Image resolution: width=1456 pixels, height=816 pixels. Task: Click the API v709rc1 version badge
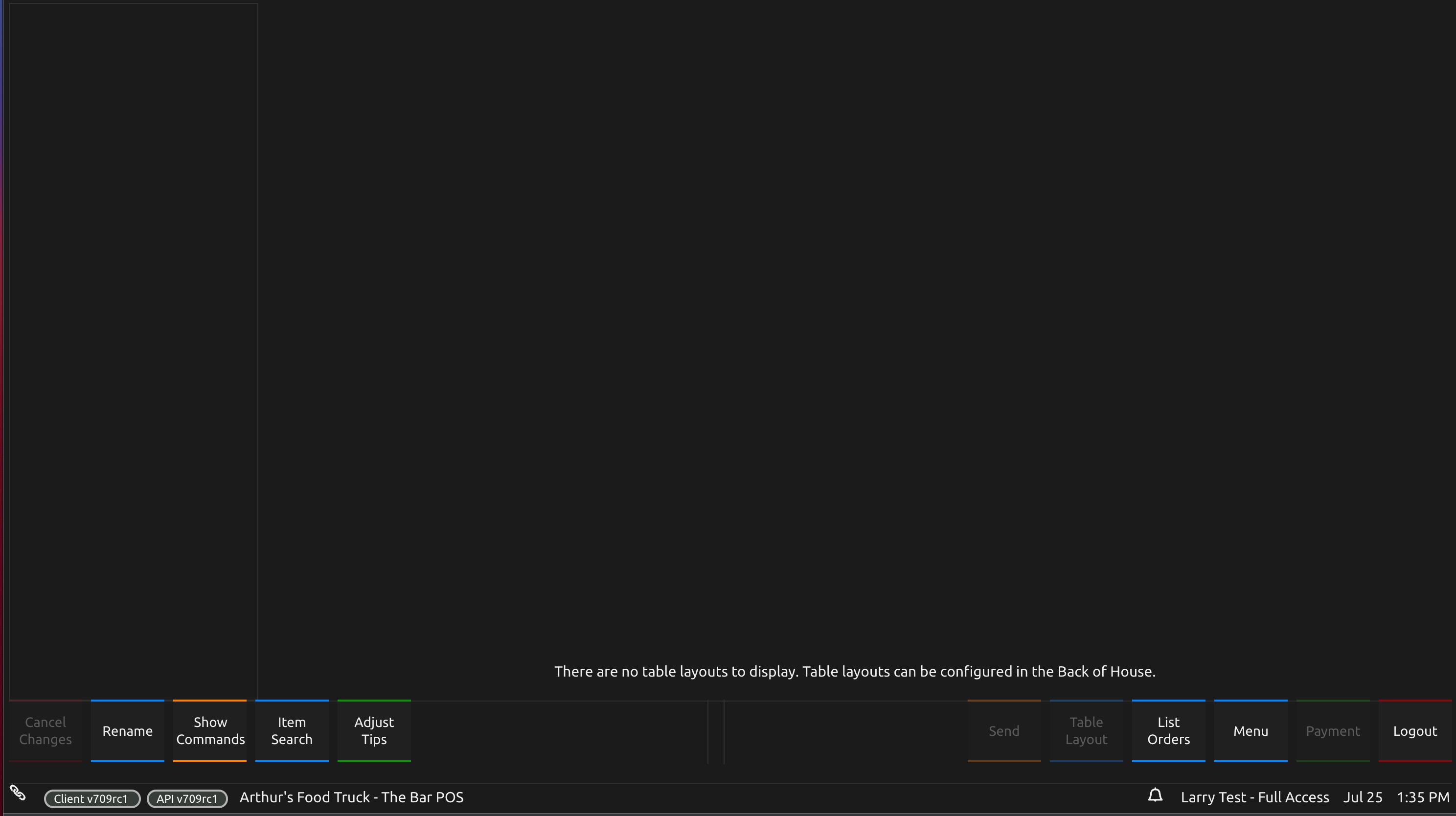click(187, 798)
